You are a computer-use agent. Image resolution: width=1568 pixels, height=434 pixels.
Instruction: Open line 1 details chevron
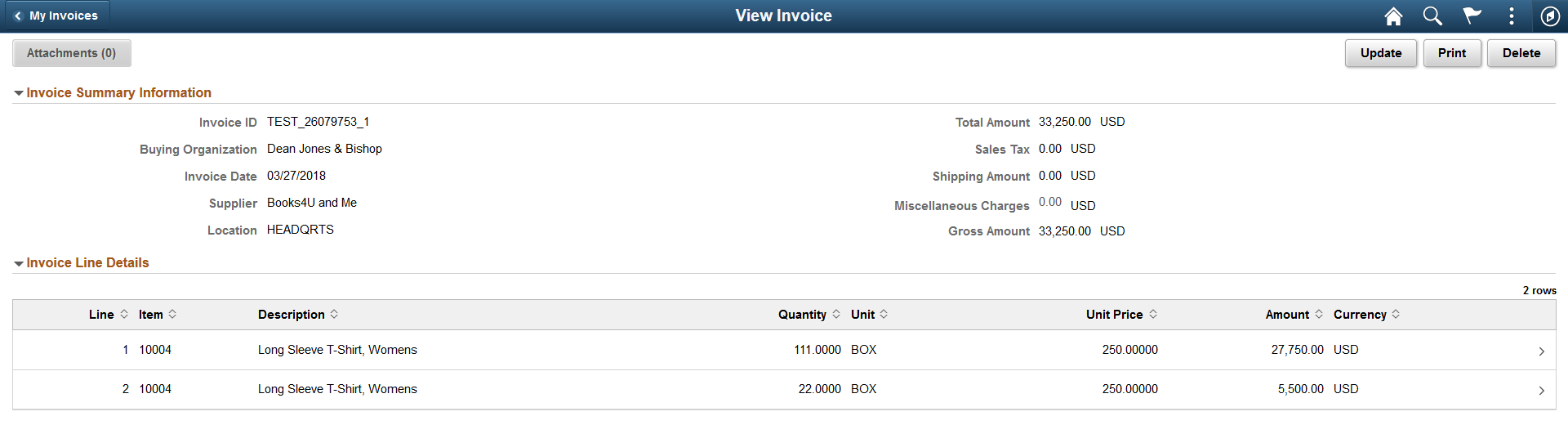pos(1542,351)
